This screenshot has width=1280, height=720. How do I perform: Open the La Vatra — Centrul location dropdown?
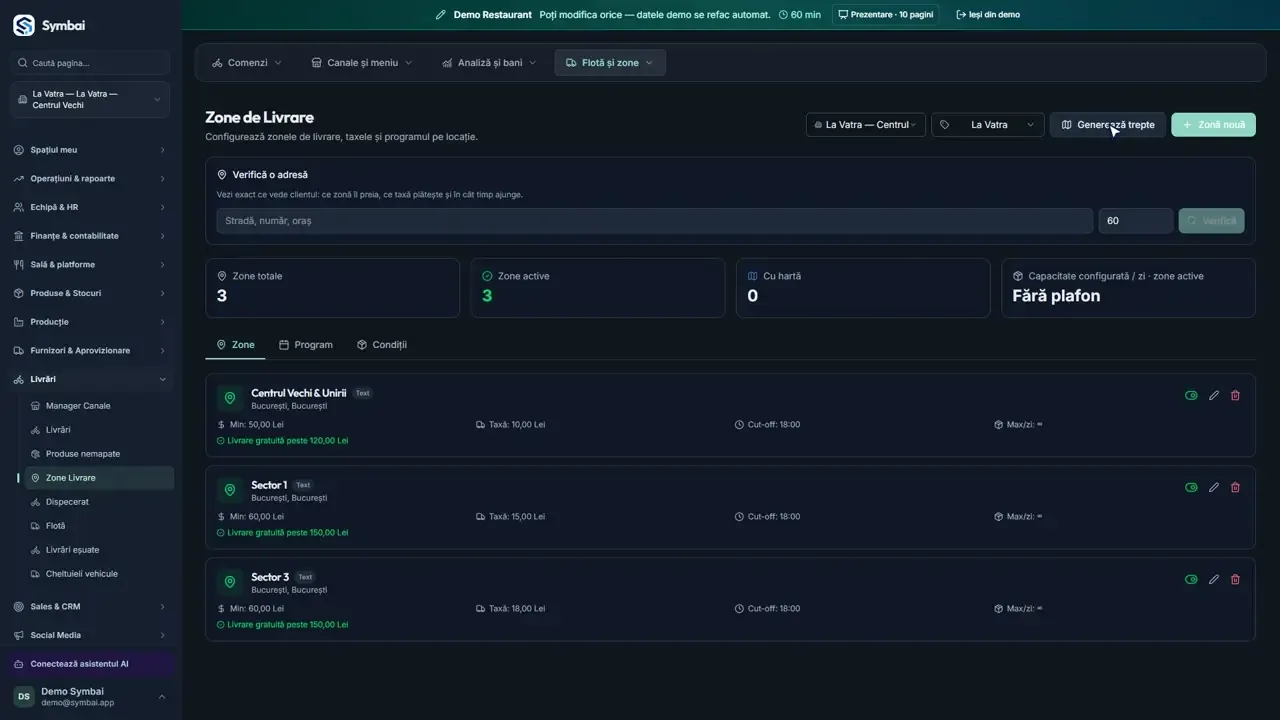pos(866,125)
